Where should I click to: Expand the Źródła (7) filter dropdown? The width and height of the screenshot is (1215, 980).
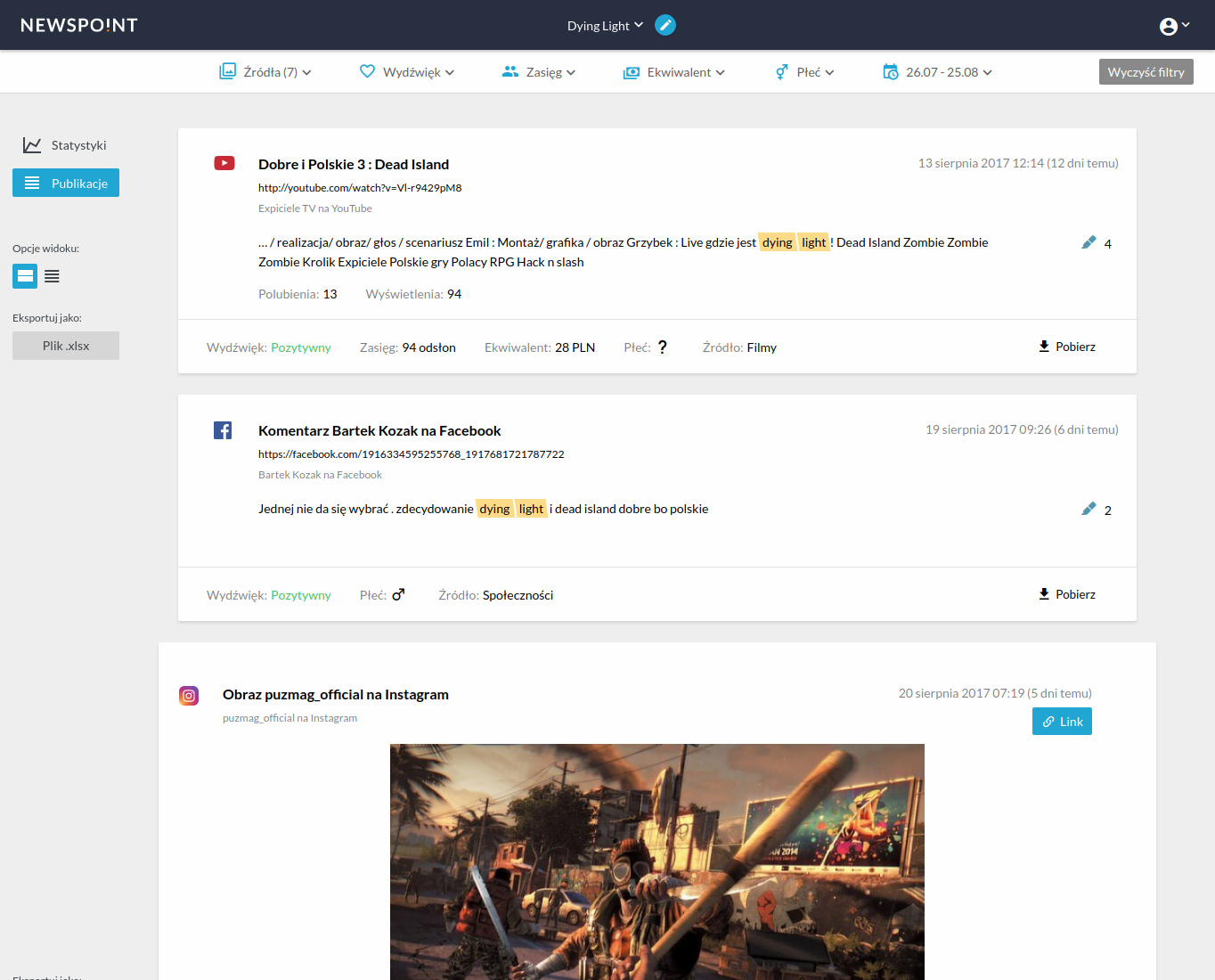265,72
